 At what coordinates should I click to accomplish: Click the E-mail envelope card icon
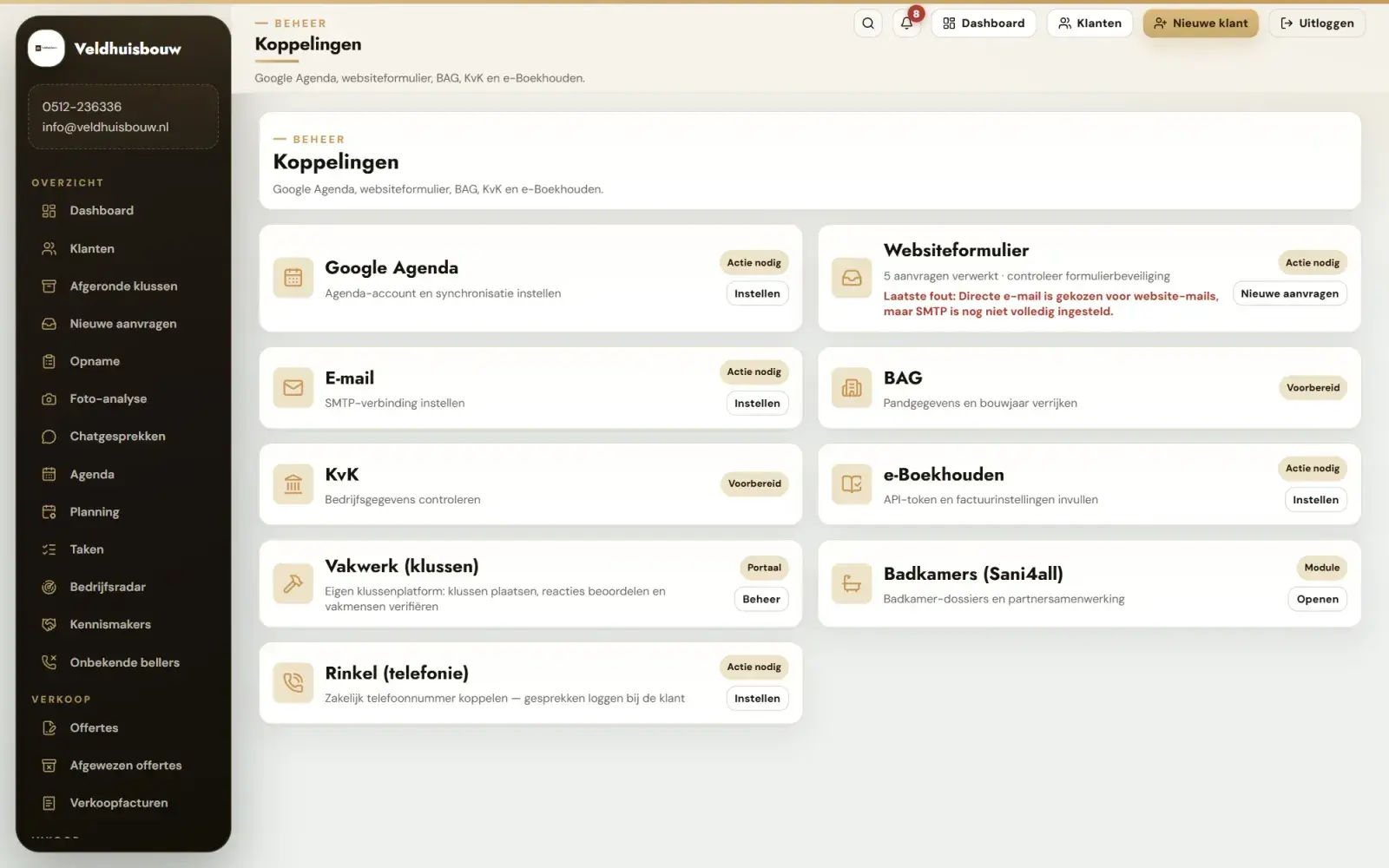(293, 388)
